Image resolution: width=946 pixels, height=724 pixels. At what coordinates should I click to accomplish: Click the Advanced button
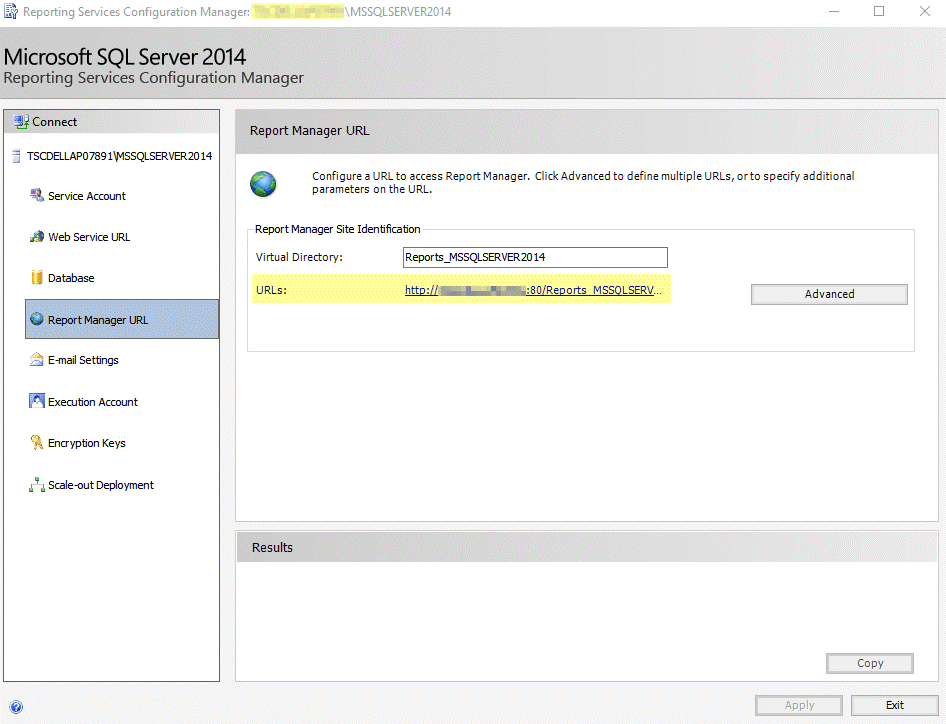point(829,294)
